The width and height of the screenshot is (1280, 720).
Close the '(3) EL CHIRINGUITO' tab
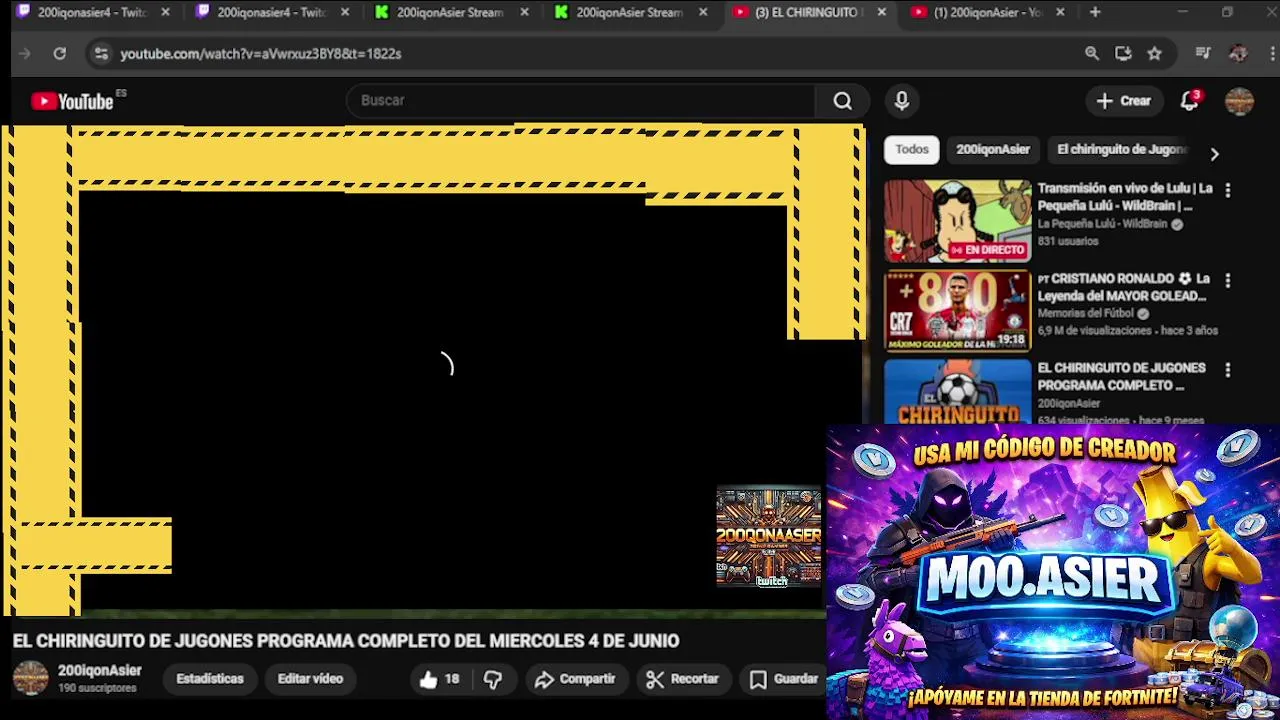pos(881,12)
